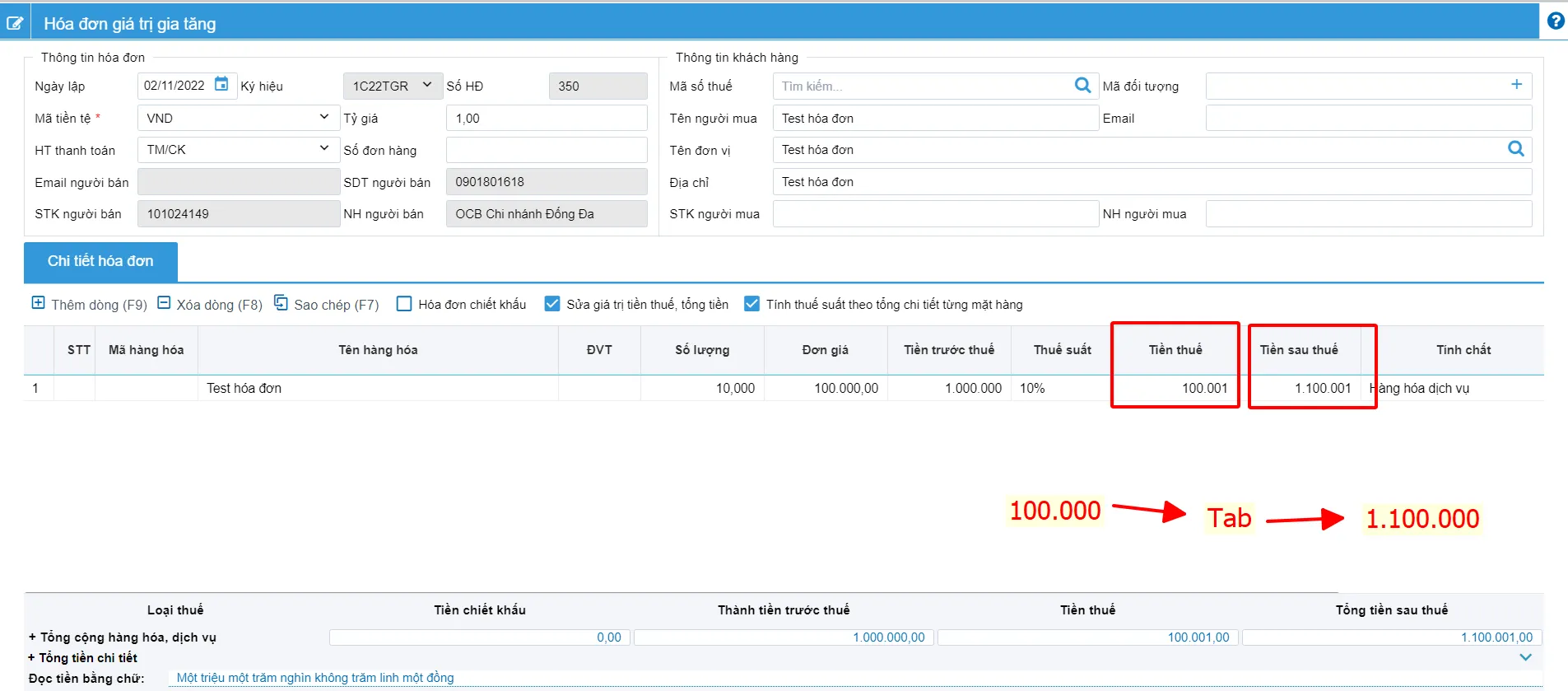This screenshot has height=691, width=1568.
Task: Click the Tỷ giá input field
Action: click(x=547, y=118)
